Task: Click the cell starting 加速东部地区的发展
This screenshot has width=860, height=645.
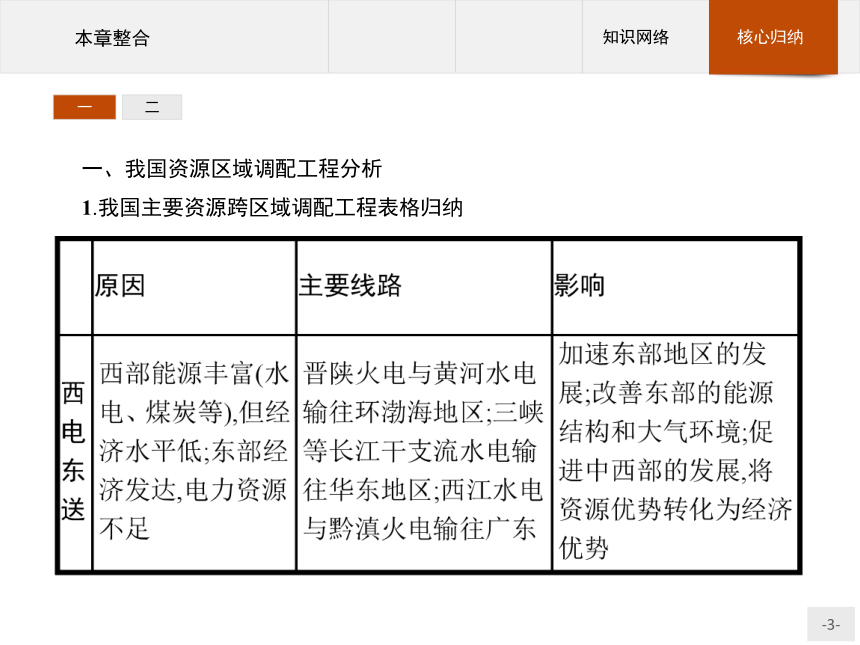Action: click(675, 452)
